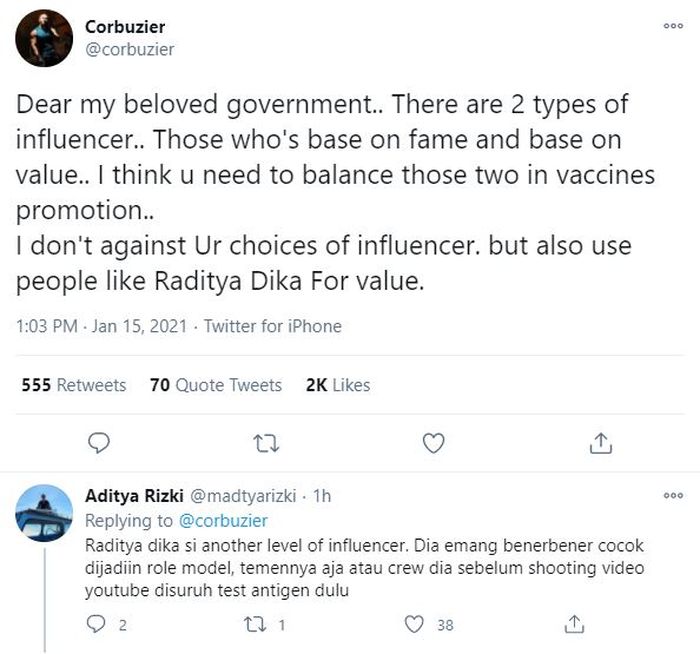Retweet Corbuzier's main tweet
700x654 pixels.
[x=265, y=441]
